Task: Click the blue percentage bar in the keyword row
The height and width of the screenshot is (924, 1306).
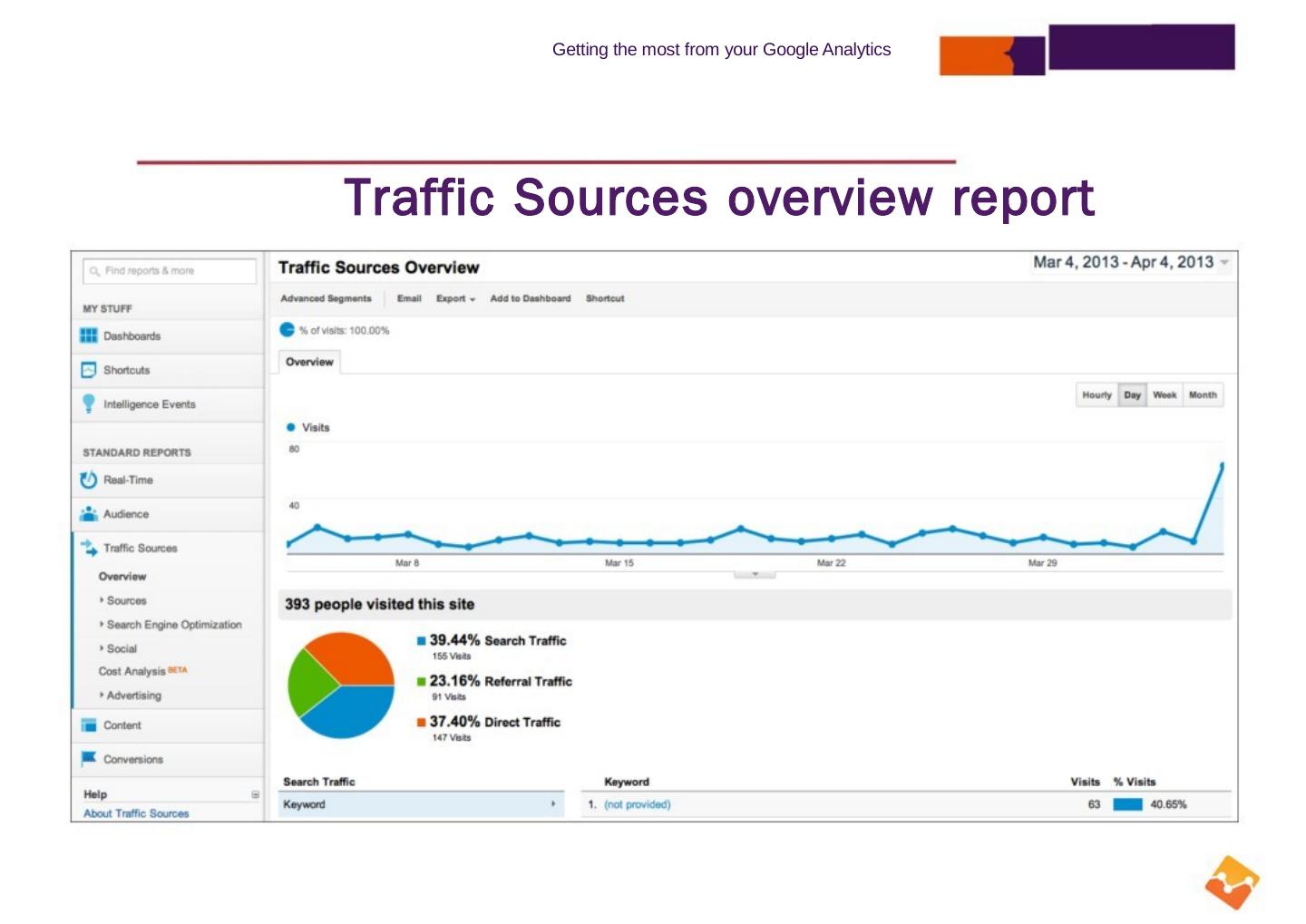Action: (x=1127, y=804)
